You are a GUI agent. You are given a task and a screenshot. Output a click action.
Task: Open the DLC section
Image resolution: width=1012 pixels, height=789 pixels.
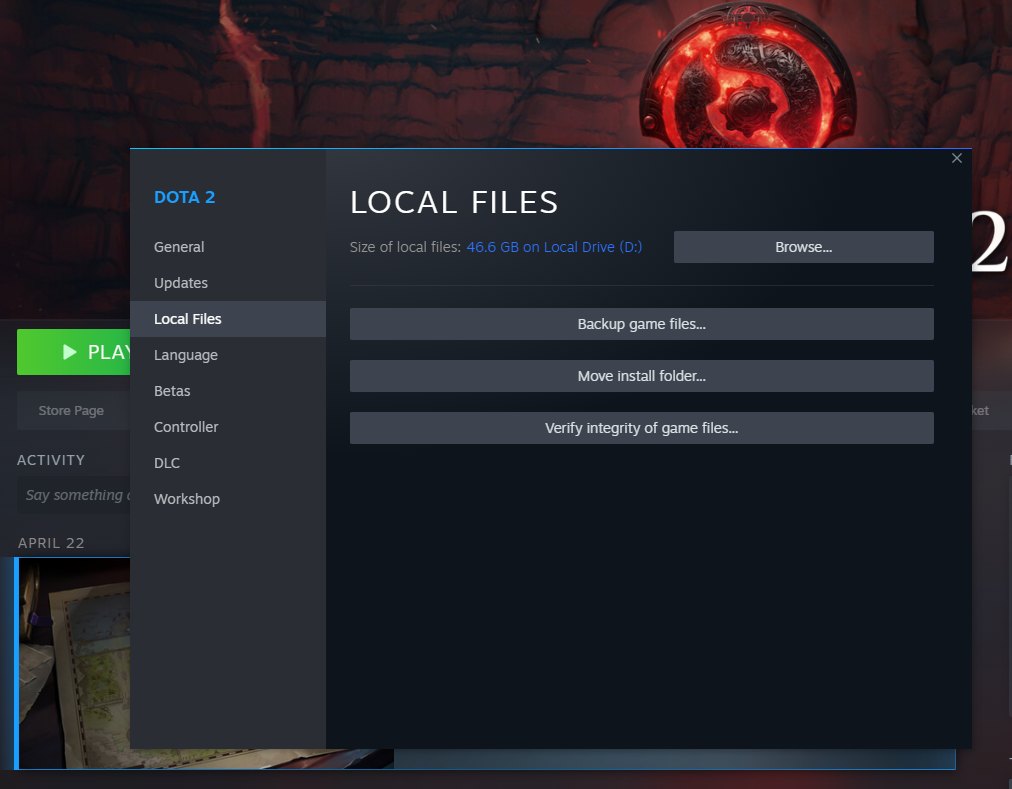click(228, 463)
